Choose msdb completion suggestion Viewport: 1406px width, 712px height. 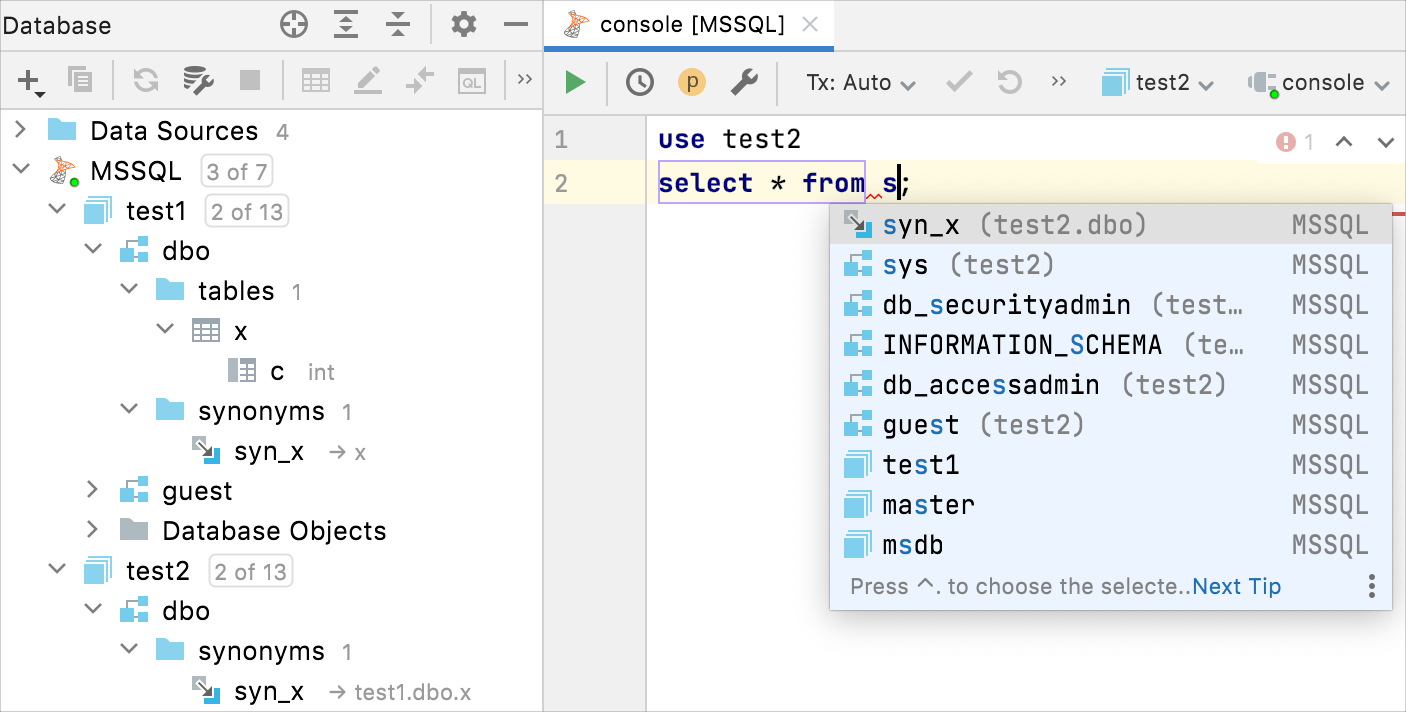1111,545
